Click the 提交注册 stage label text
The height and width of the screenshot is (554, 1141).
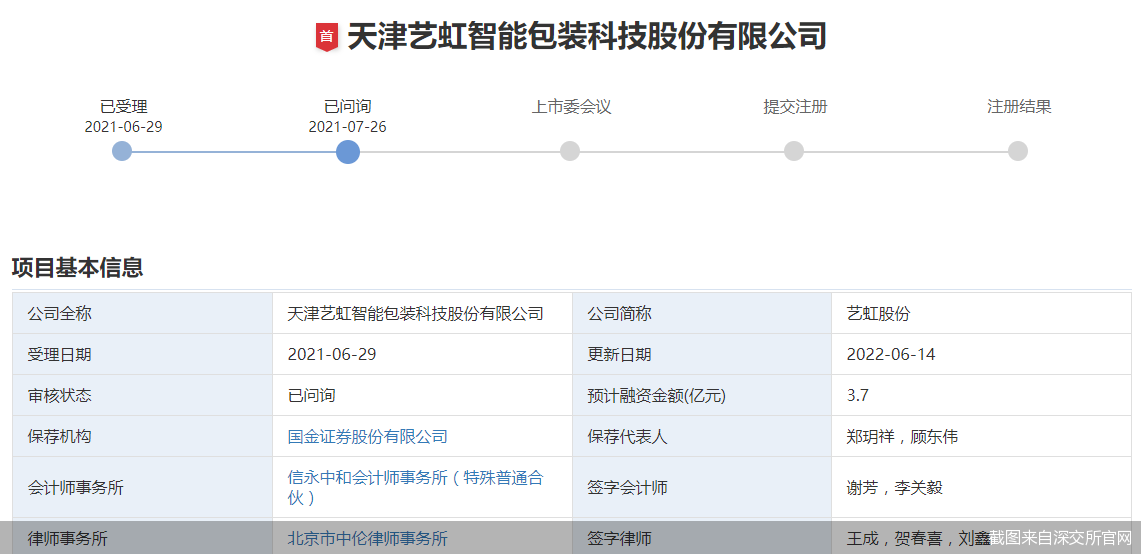[795, 106]
